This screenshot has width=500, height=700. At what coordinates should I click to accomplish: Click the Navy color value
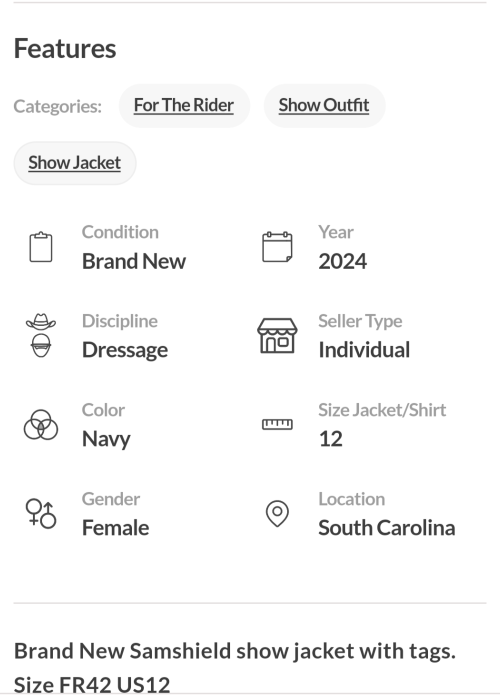pos(106,439)
